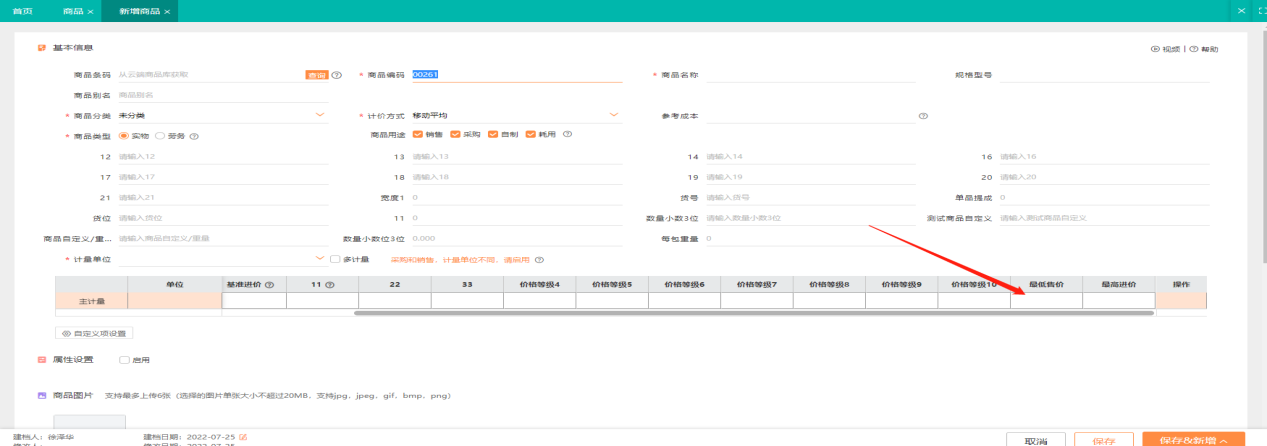Click the edit icon next to 建档日期
1267x446 pixels.
[x=243, y=437]
